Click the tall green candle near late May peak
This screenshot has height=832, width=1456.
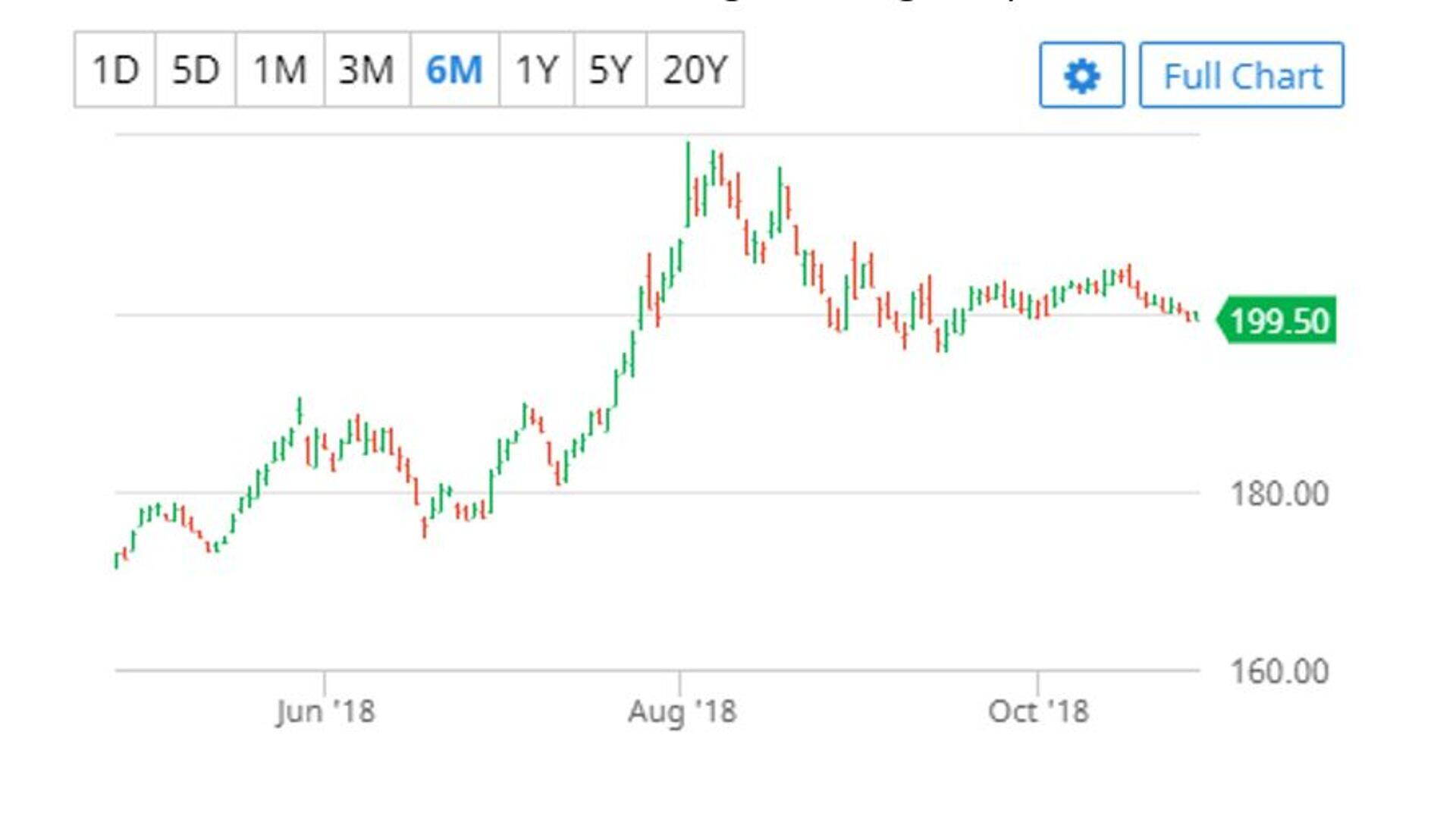(x=300, y=410)
